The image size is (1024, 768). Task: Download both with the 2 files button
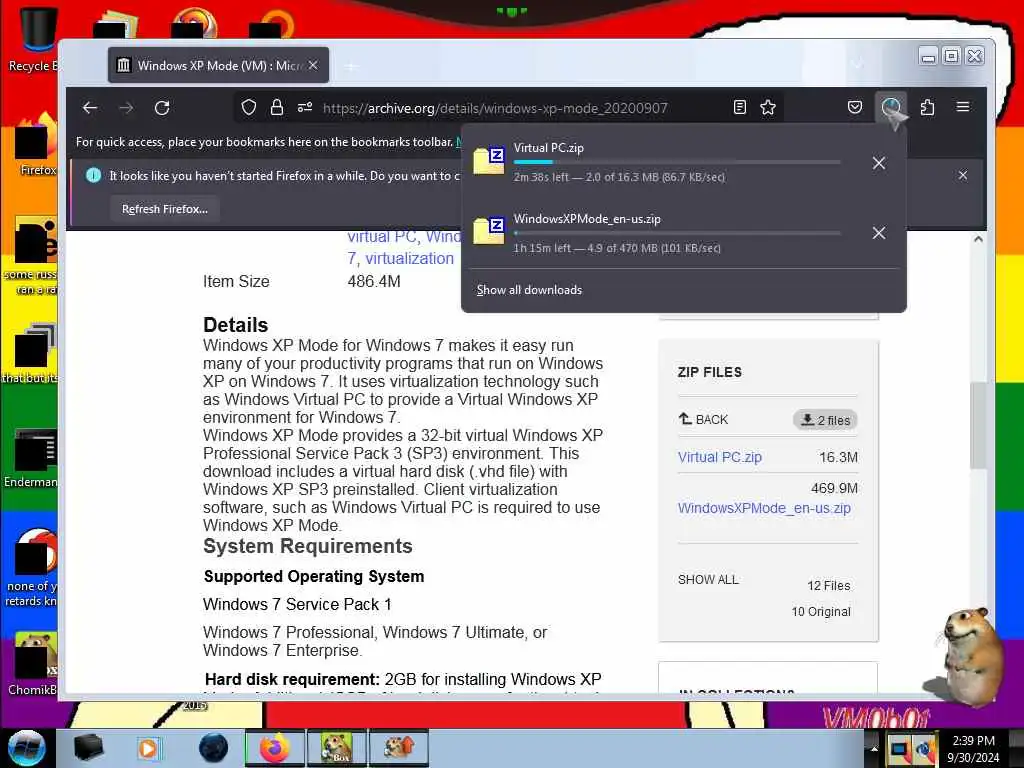pyautogui.click(x=825, y=420)
